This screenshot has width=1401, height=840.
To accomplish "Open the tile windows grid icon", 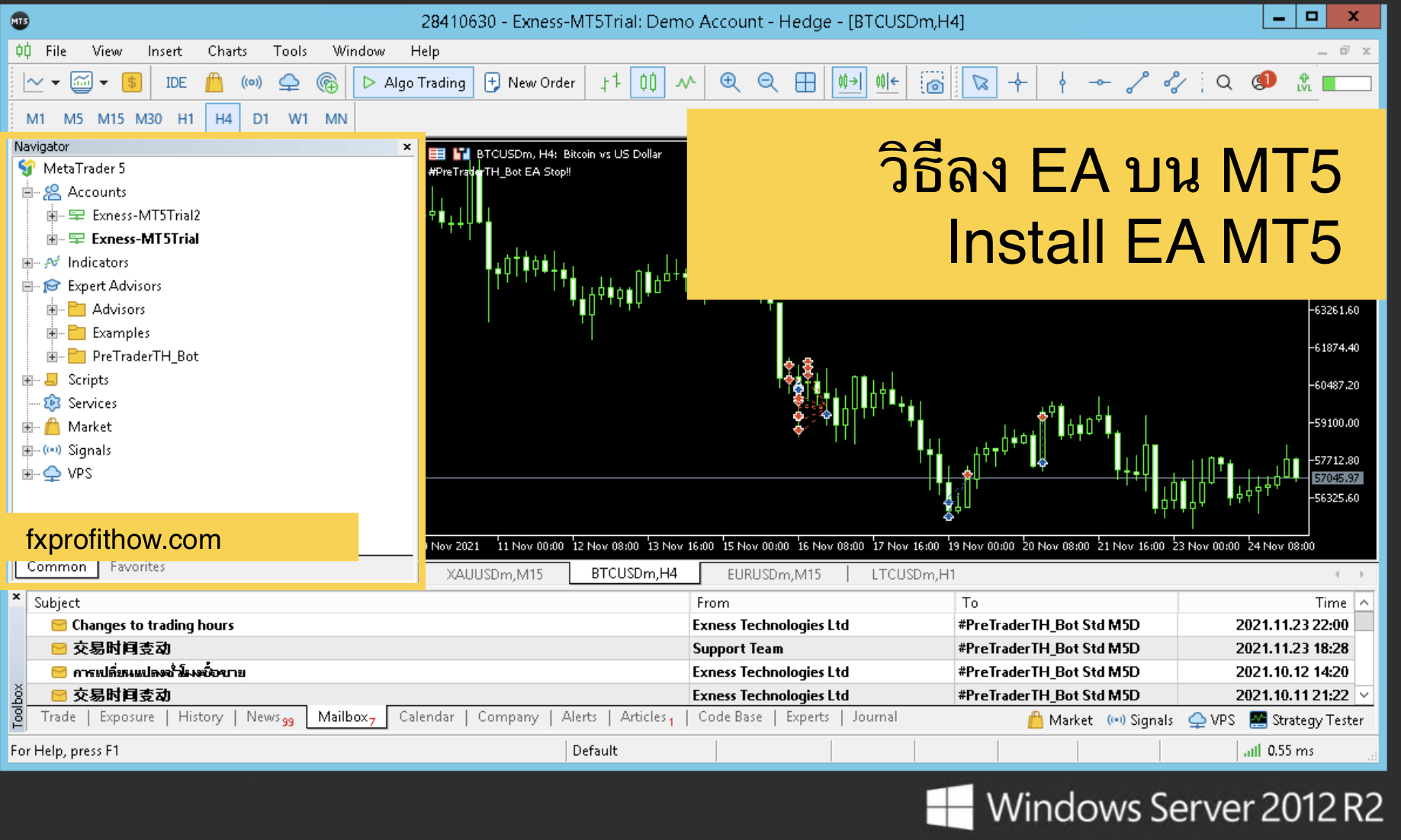I will coord(805,82).
